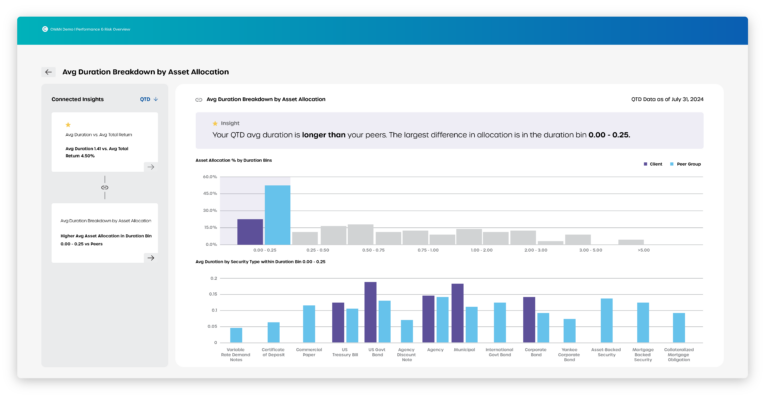Click the bold "longer than" insight text

[324, 135]
